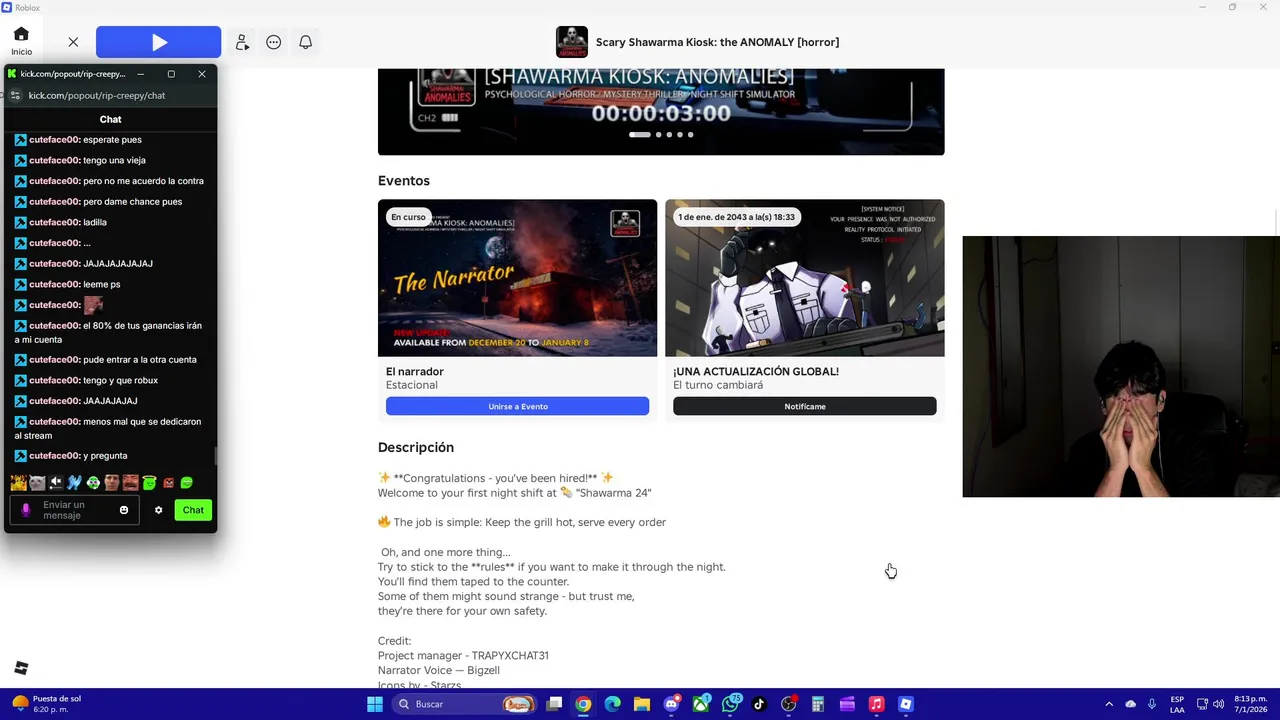Open Apple Music from taskbar
This screenshot has height=720, width=1280.
point(876,704)
